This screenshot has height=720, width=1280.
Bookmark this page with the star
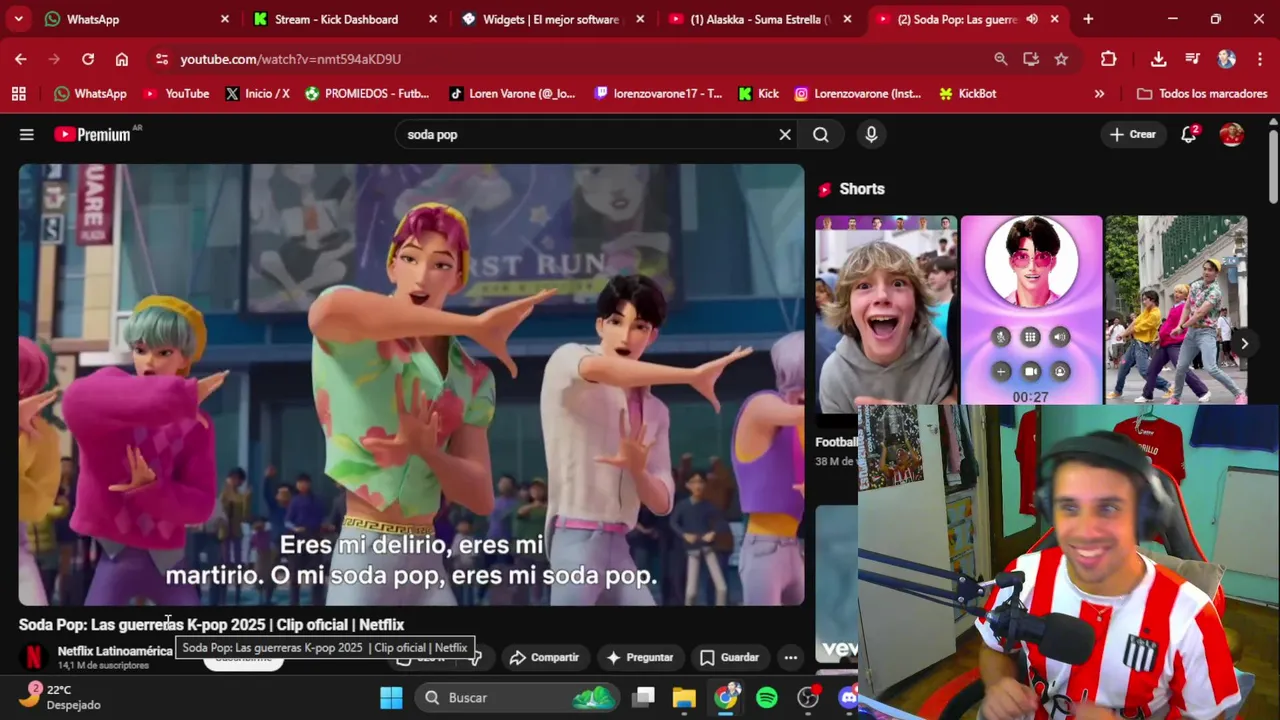point(1061,59)
